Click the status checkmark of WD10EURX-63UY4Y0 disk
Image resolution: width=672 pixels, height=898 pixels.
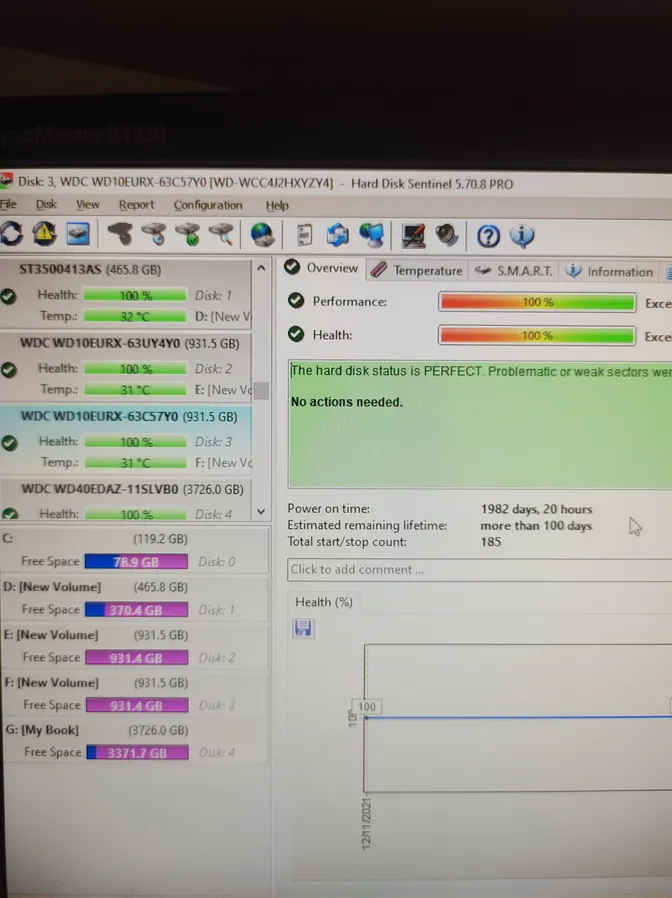[9, 369]
